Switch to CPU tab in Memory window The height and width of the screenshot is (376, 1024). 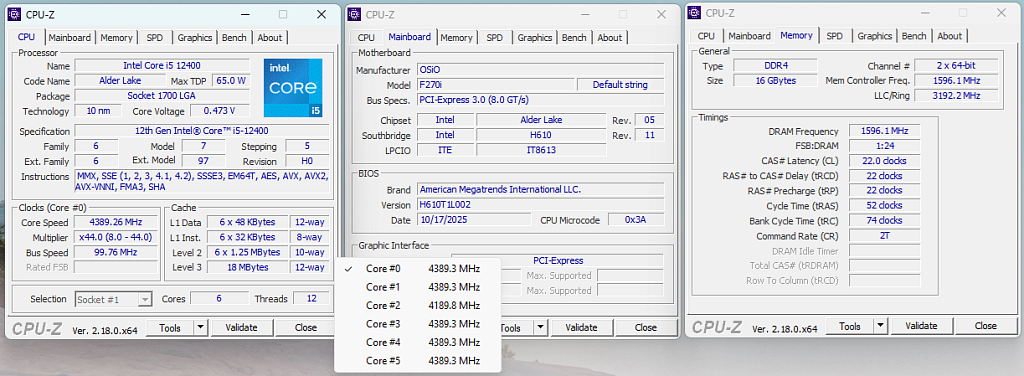(x=707, y=36)
